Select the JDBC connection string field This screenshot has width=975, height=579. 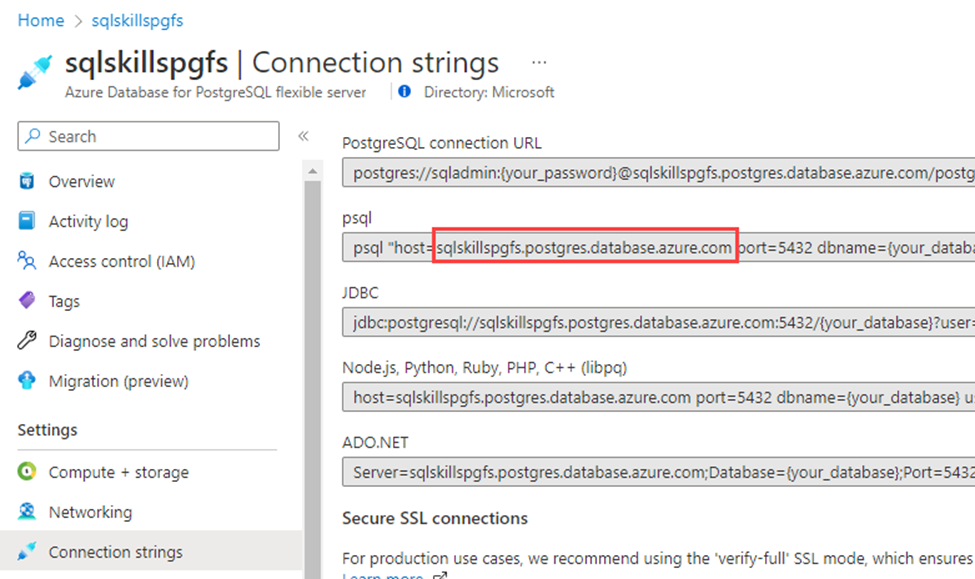click(658, 322)
